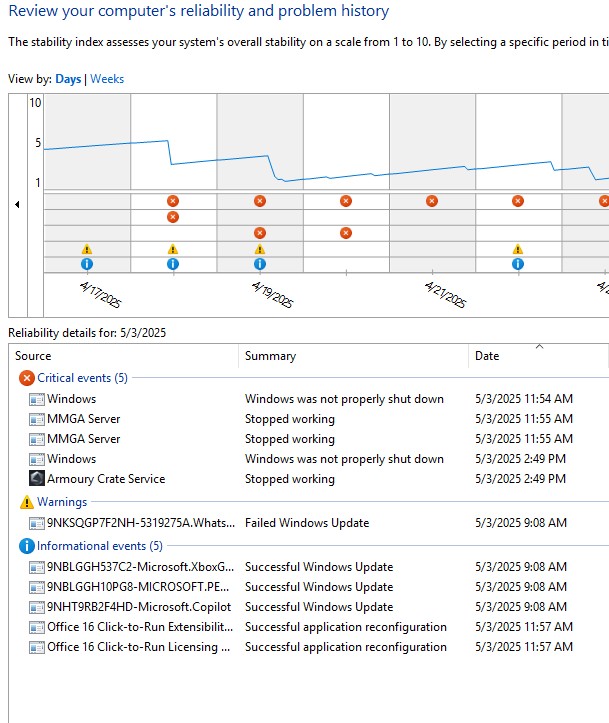Image resolution: width=609 pixels, height=723 pixels.
Task: Click the stability index line graph area above 4/21/2025
Action: (x=432, y=142)
